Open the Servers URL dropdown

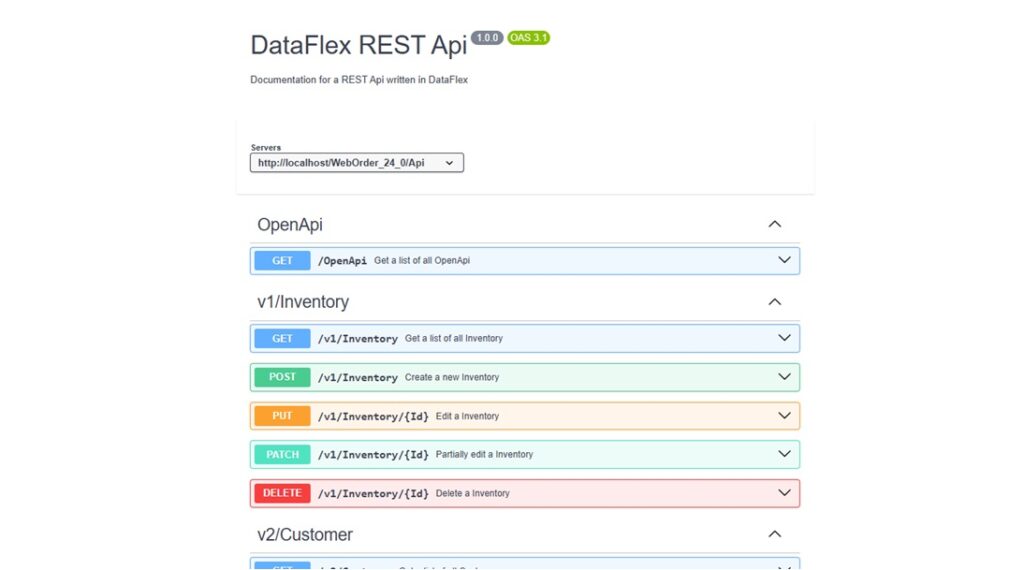[x=357, y=162]
